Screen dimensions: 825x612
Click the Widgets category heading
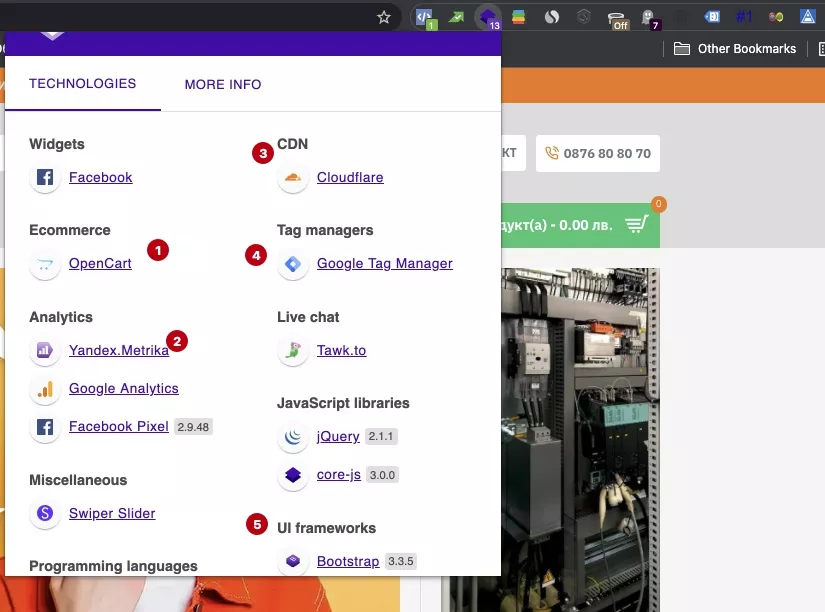[x=57, y=144]
